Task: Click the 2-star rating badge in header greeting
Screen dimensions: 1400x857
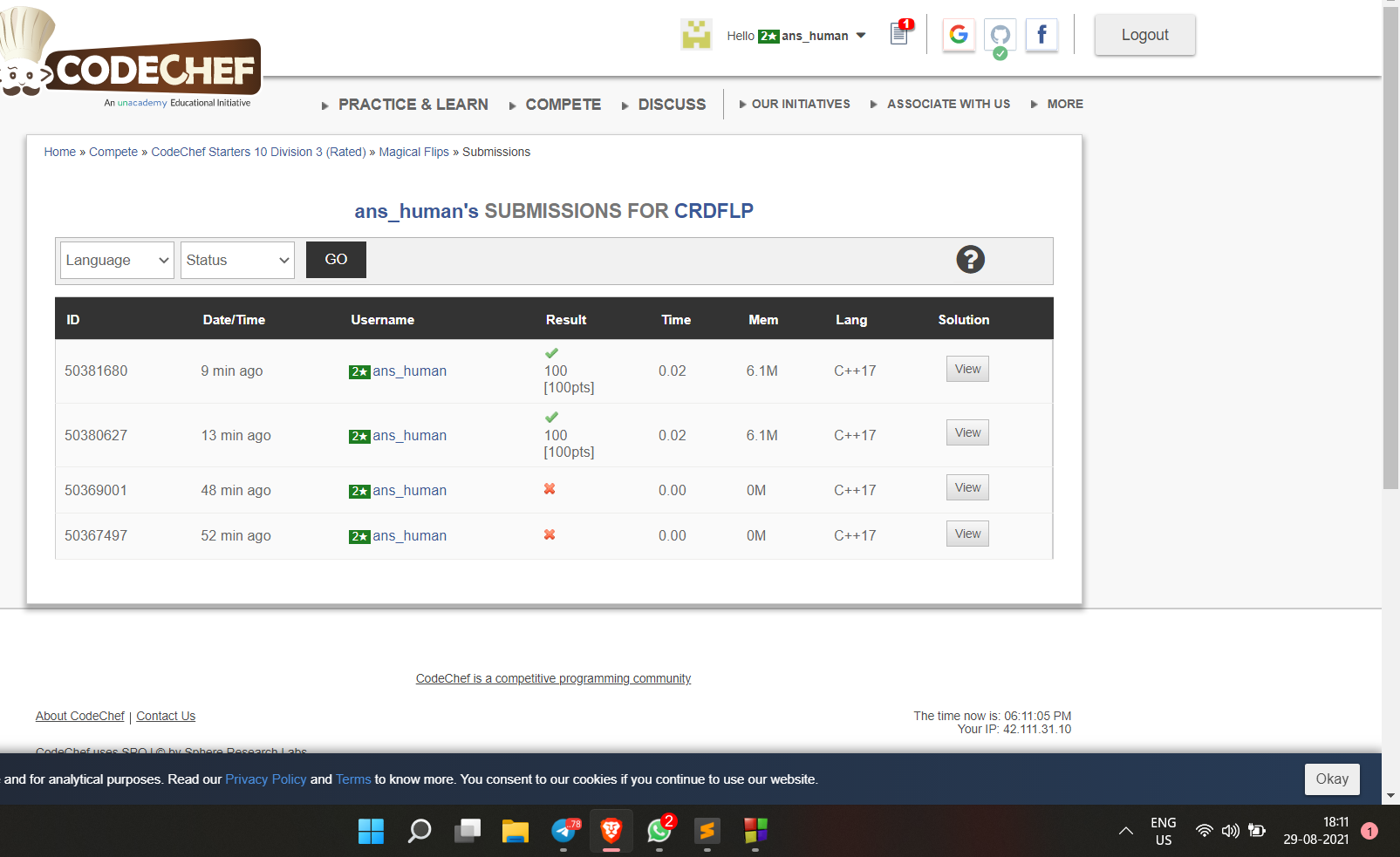Action: [x=768, y=36]
